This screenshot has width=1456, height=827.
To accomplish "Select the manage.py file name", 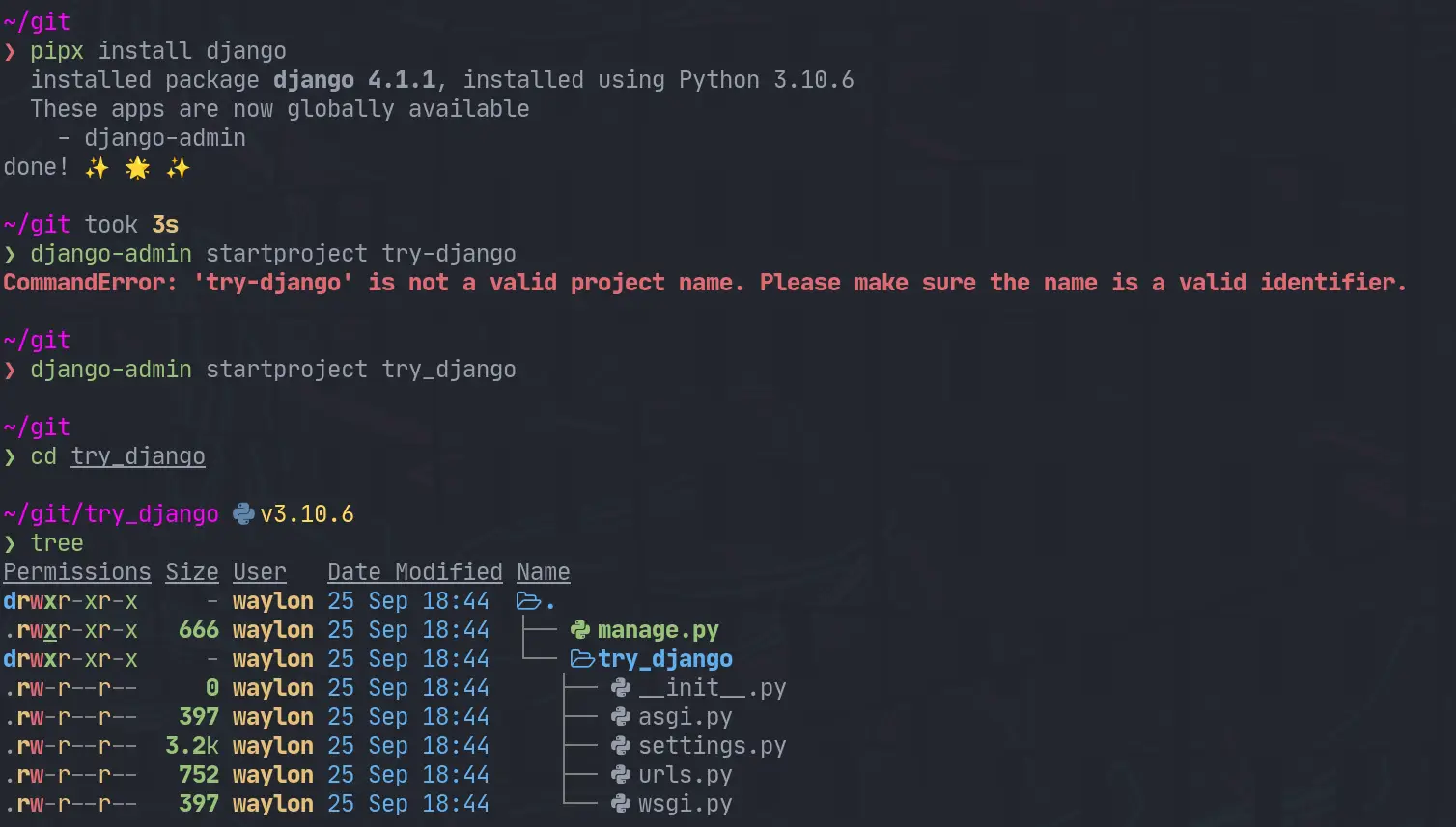I will (658, 630).
